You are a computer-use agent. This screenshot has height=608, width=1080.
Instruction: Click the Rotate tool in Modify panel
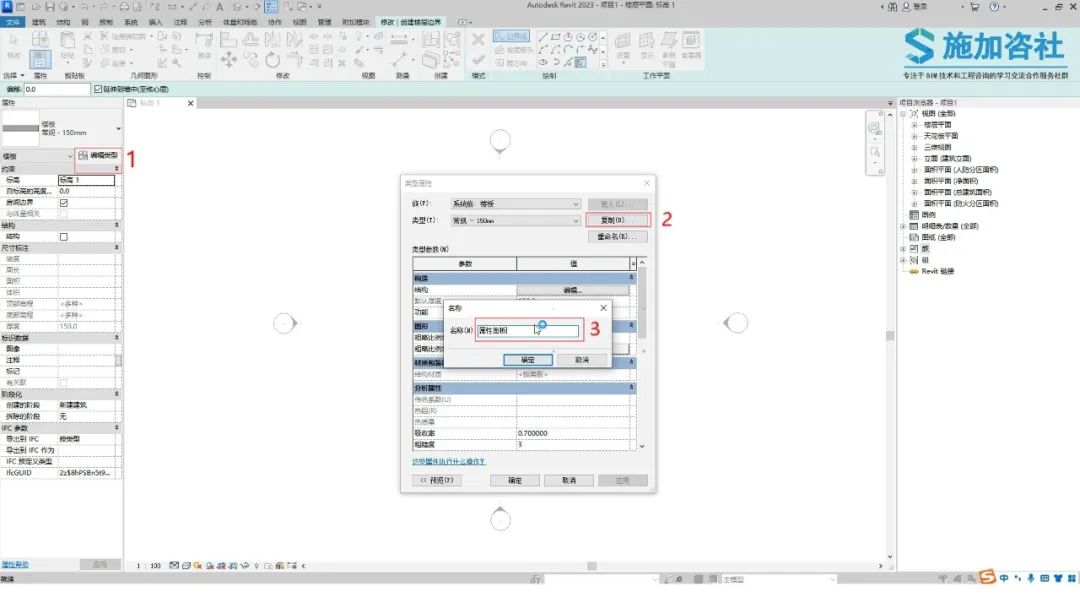click(272, 60)
